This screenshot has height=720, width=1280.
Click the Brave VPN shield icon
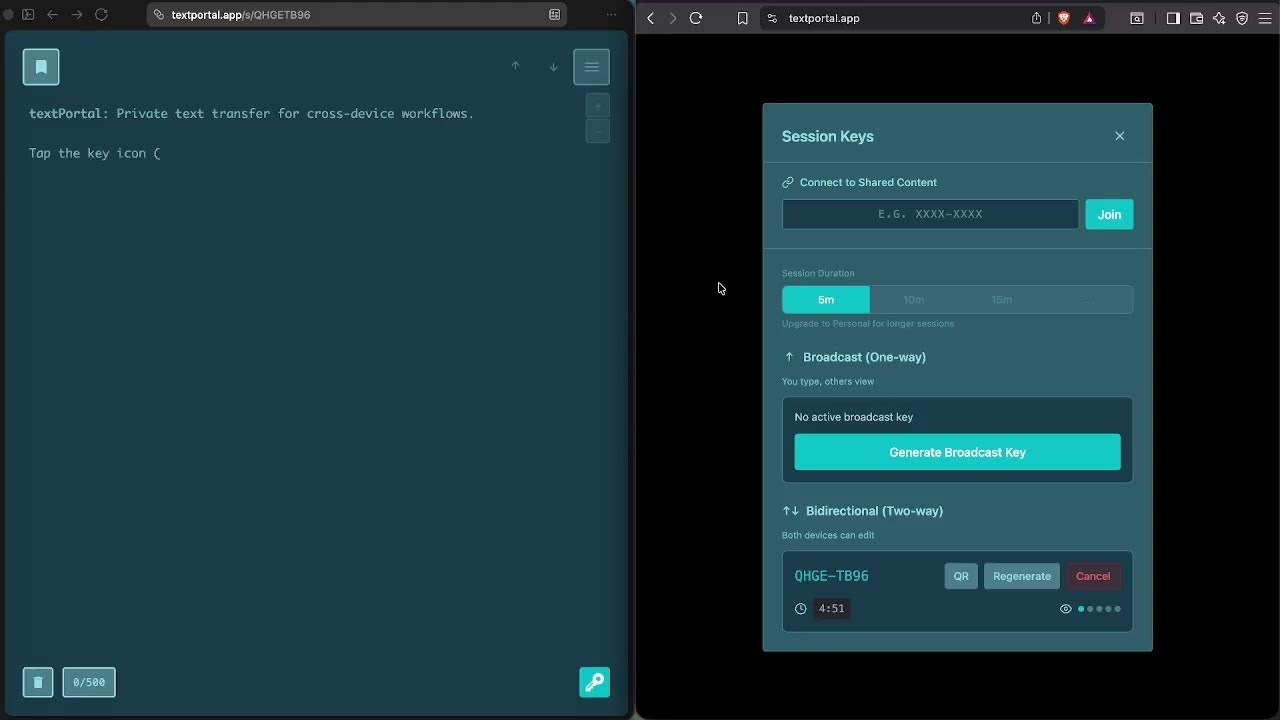pos(1242,18)
